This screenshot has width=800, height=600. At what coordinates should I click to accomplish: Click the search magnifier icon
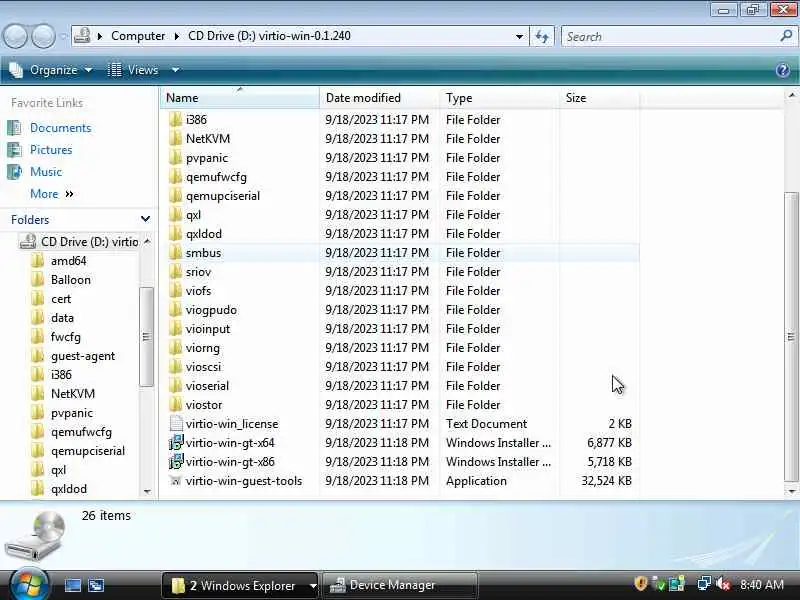786,36
